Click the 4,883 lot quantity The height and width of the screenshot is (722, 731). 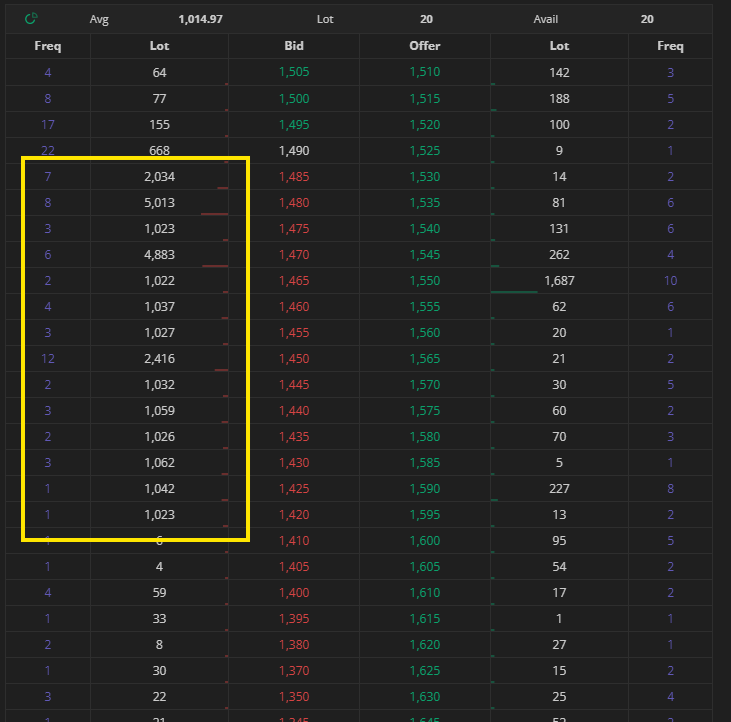(x=159, y=255)
